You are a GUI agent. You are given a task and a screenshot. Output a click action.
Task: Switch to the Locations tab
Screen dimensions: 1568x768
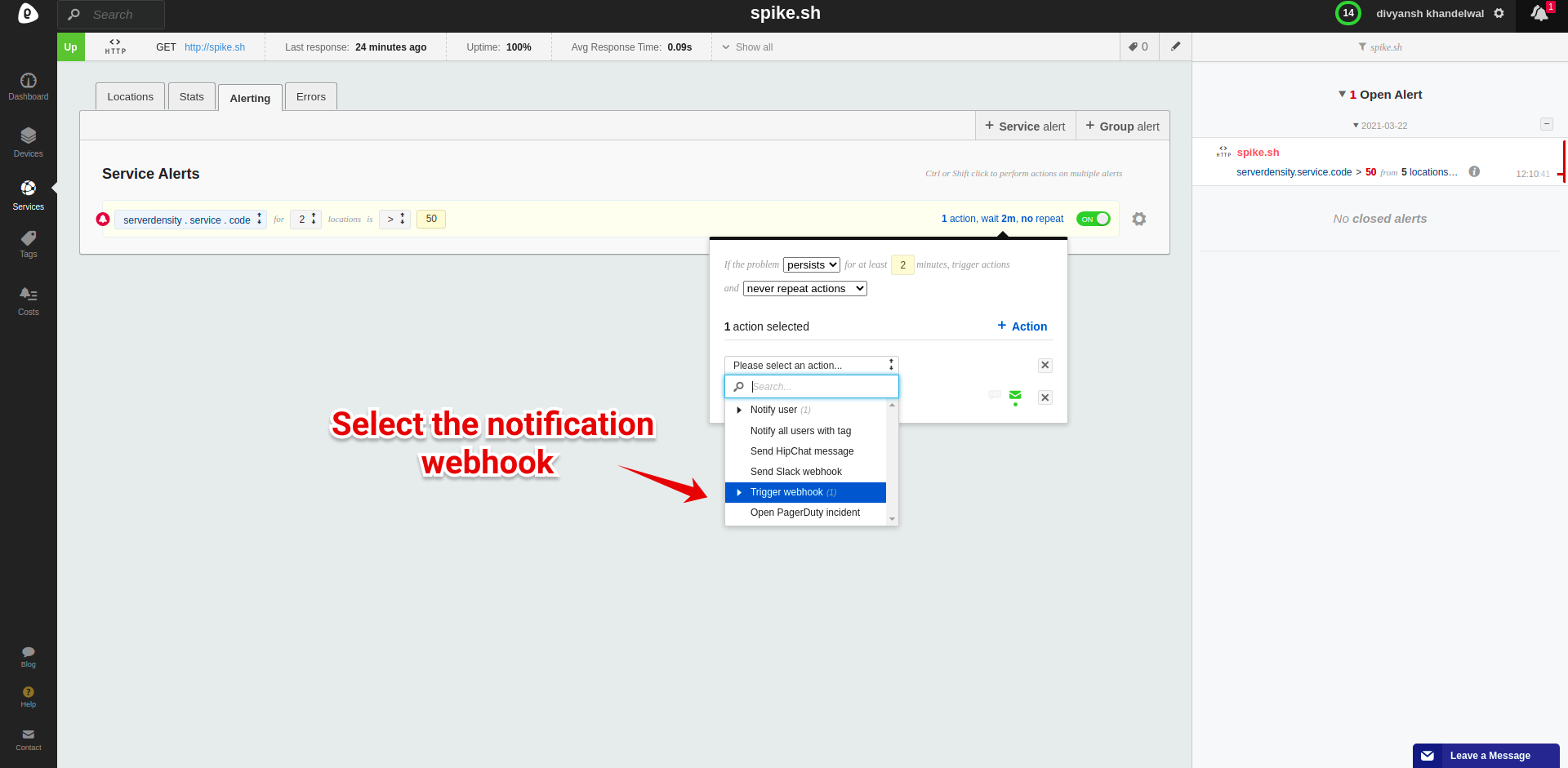point(131,96)
